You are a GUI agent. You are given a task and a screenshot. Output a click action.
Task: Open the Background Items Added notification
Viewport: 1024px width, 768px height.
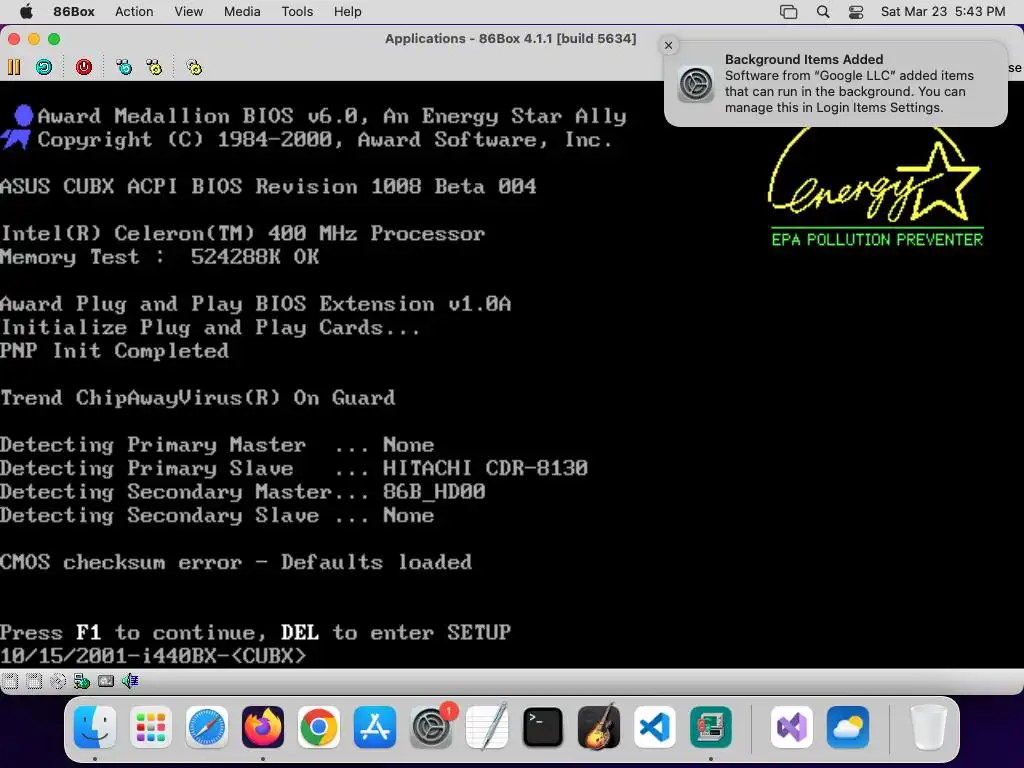pos(836,84)
